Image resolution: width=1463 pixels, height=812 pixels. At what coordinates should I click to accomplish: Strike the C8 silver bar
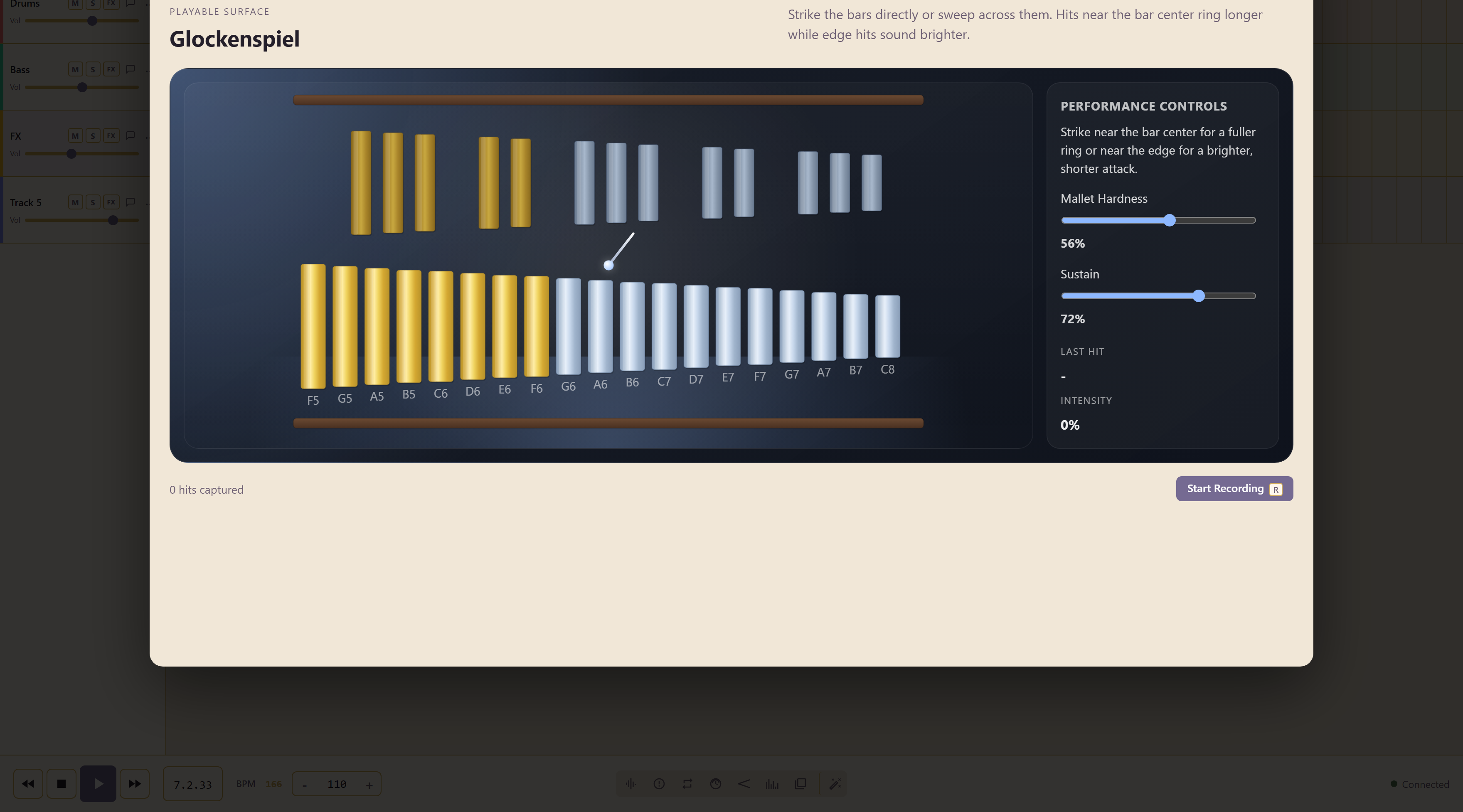pyautogui.click(x=887, y=327)
